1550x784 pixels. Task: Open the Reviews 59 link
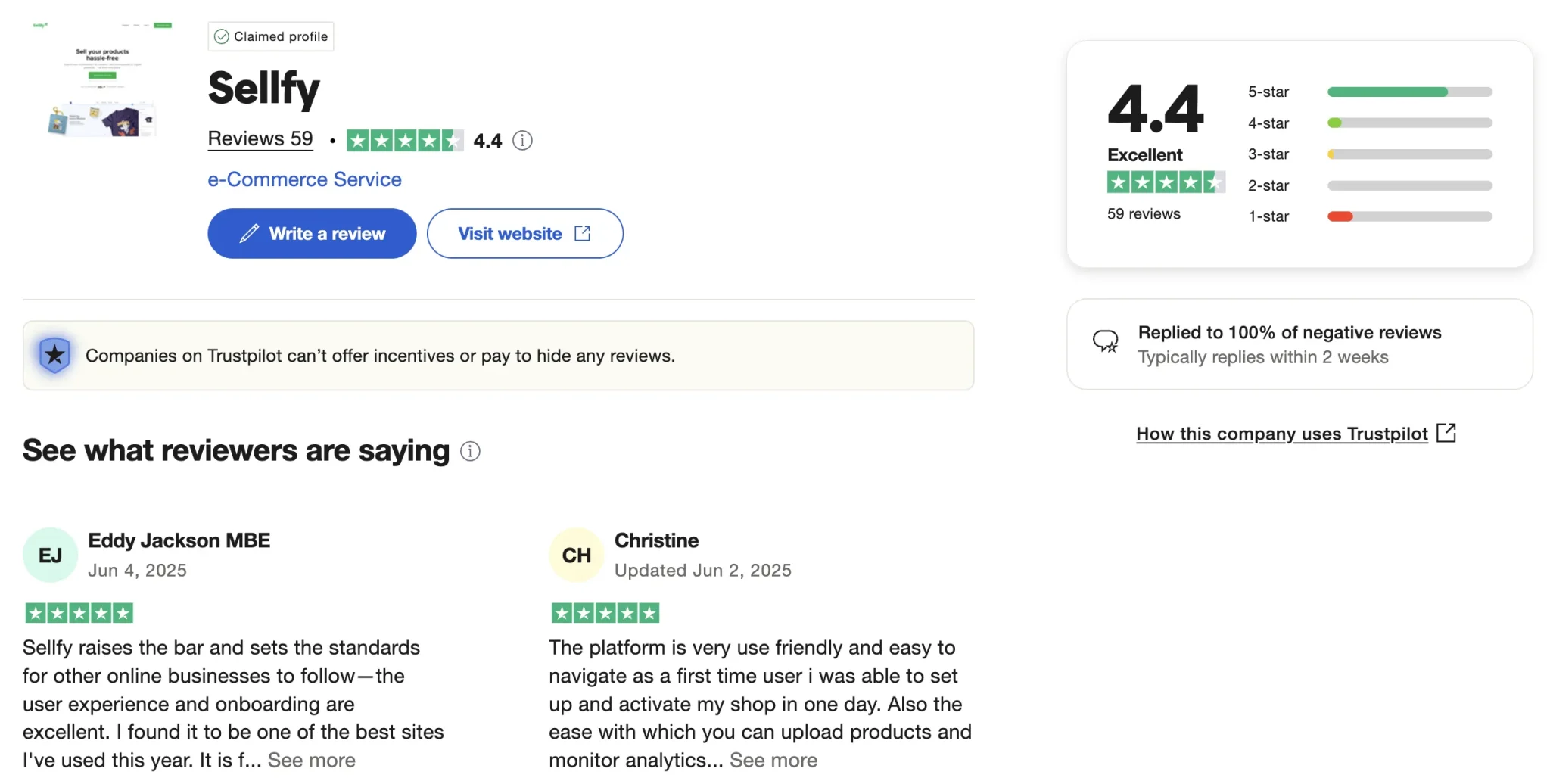[260, 139]
